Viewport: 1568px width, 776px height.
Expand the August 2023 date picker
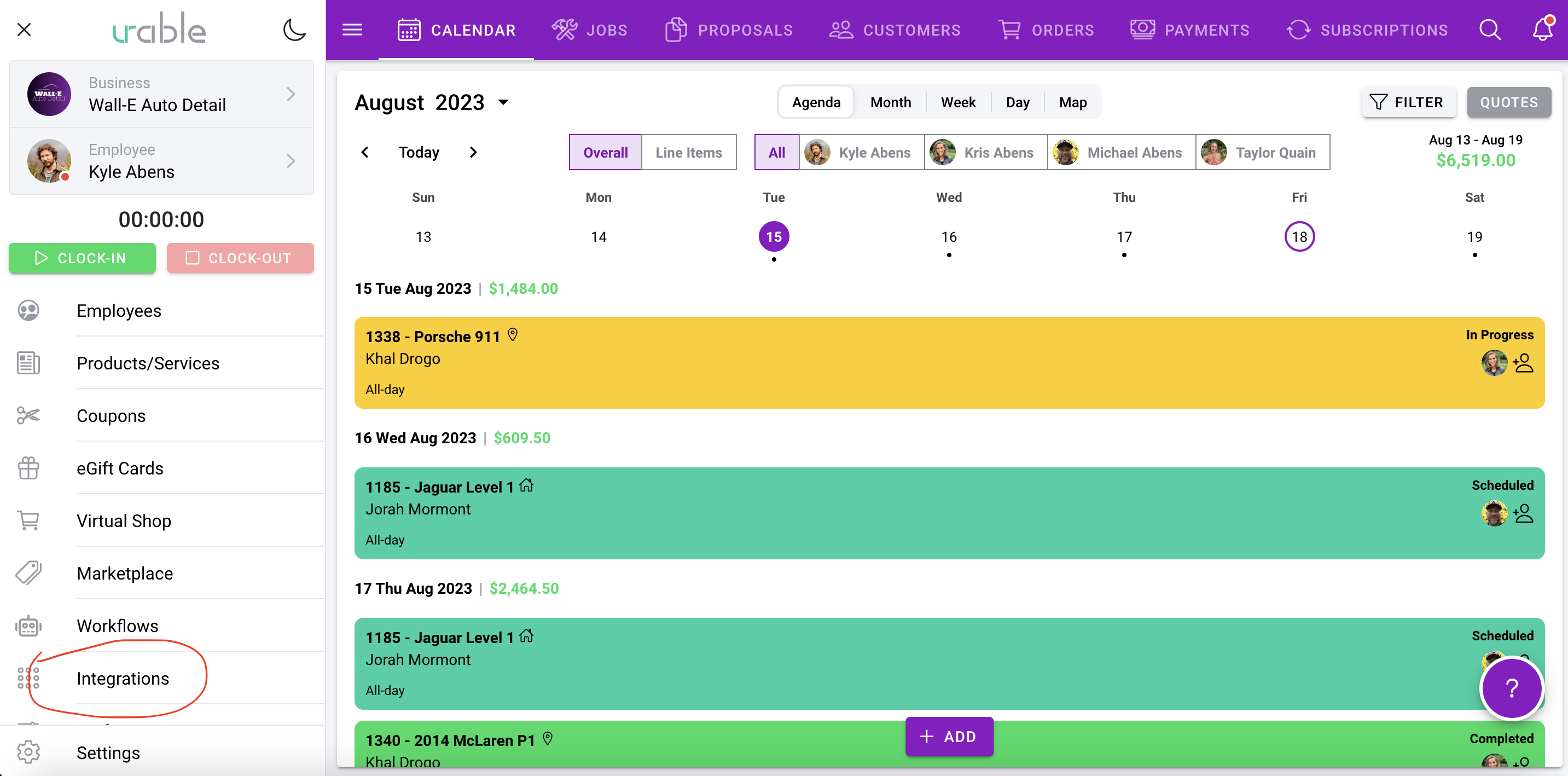click(x=504, y=101)
